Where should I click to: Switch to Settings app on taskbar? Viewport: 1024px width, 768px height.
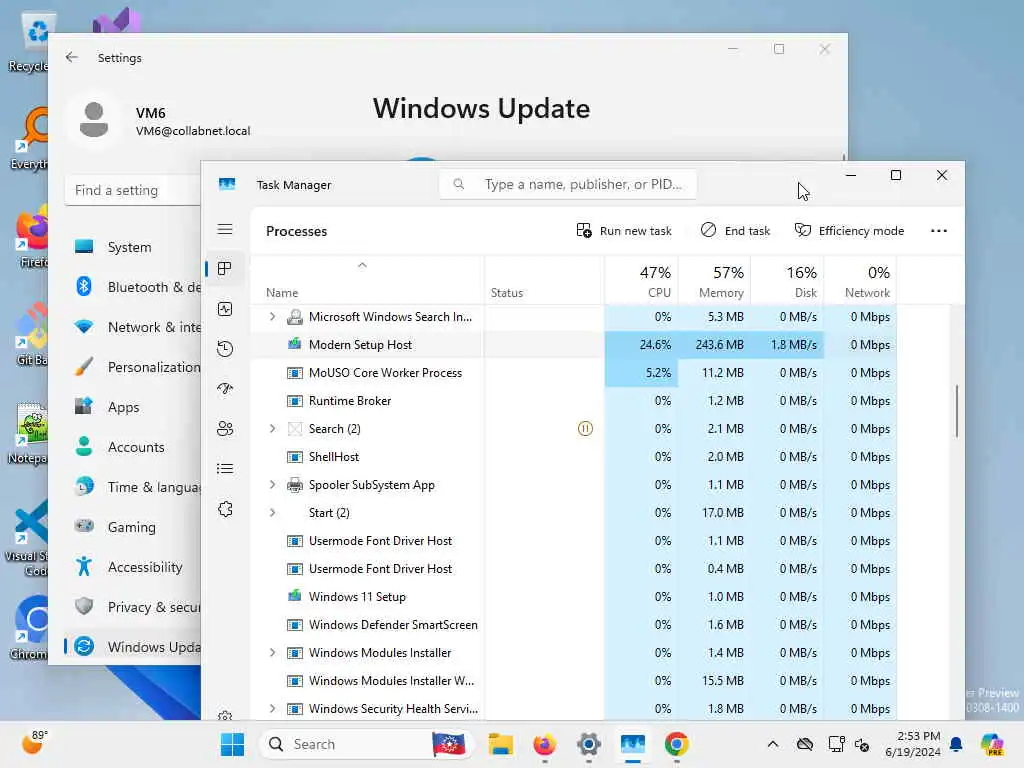[x=588, y=744]
